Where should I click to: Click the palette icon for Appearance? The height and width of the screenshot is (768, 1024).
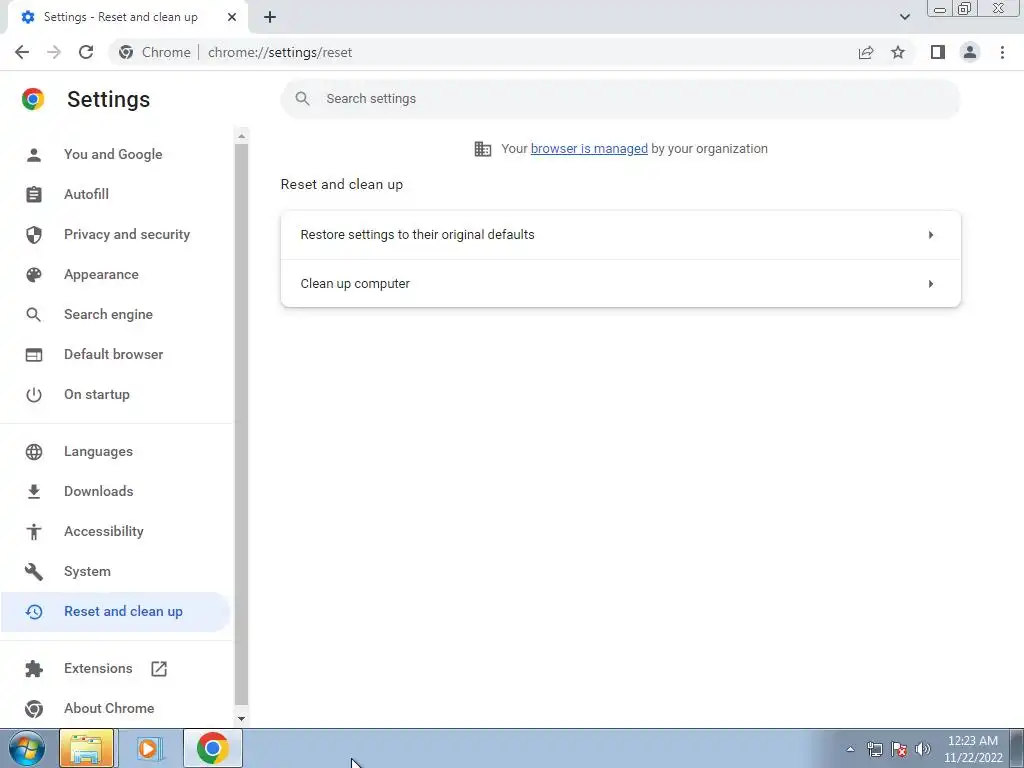[x=34, y=274]
